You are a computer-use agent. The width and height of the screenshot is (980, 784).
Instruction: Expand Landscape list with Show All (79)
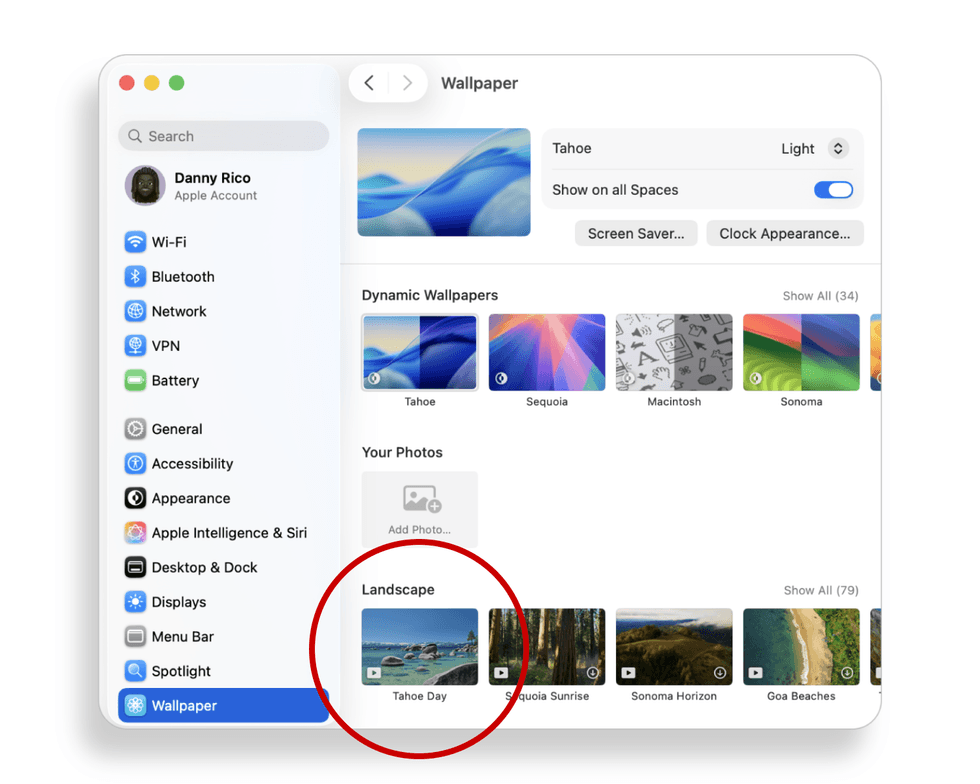pos(820,590)
